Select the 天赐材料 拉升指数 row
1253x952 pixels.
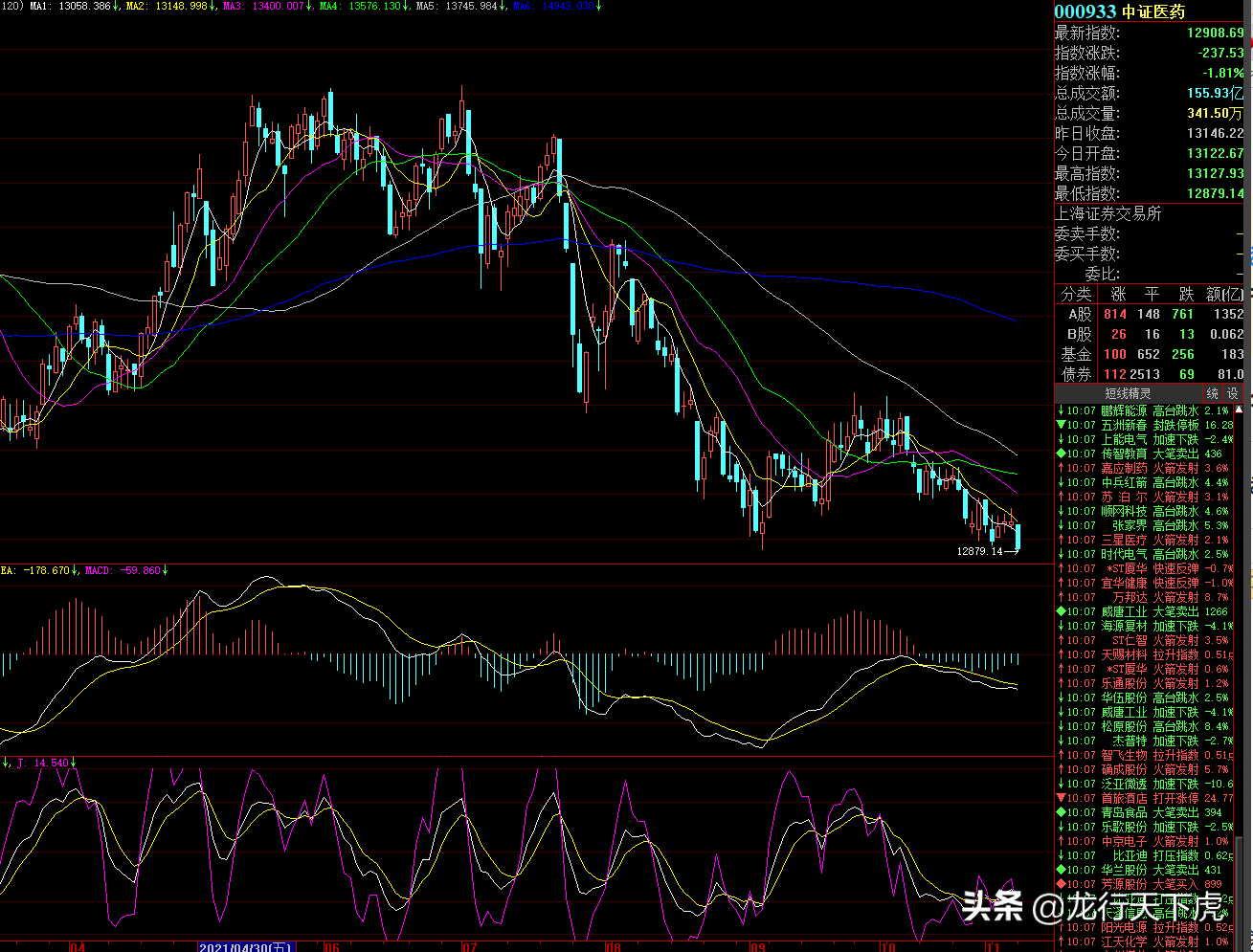pyautogui.click(x=1145, y=654)
